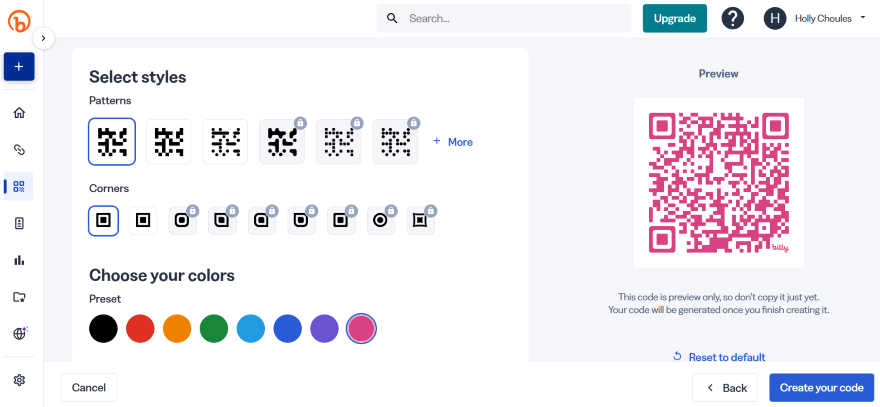Click the Back button
Viewport: 880px width, 407px height.
tap(725, 387)
